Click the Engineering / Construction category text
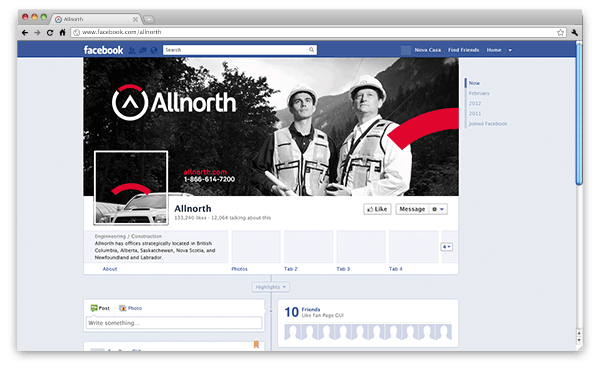This screenshot has height=370, width=600. point(128,236)
